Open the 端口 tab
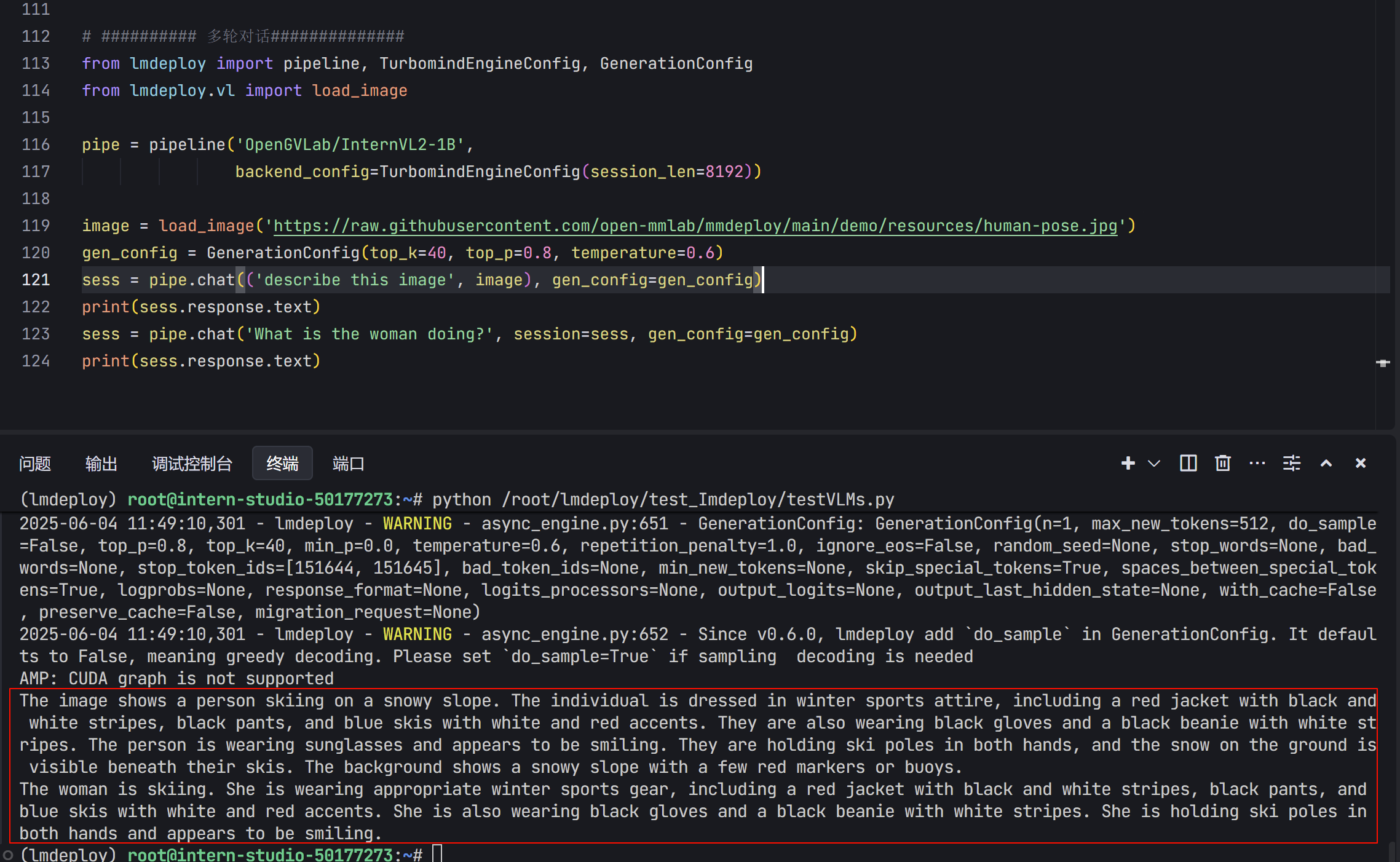1400x862 pixels. (349, 464)
